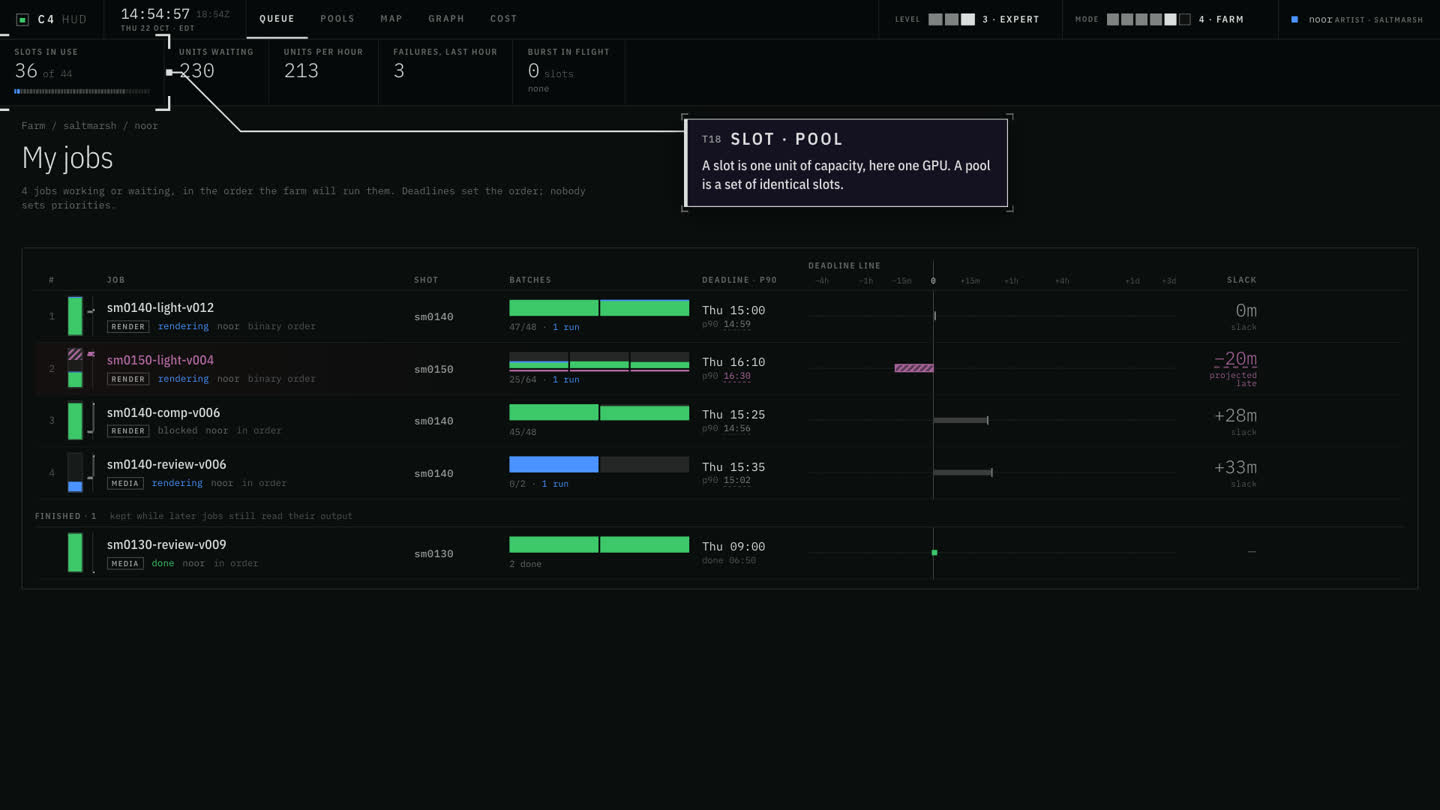Click the blue batches bar of sm0140-review-v006
1440x810 pixels.
click(x=553, y=464)
